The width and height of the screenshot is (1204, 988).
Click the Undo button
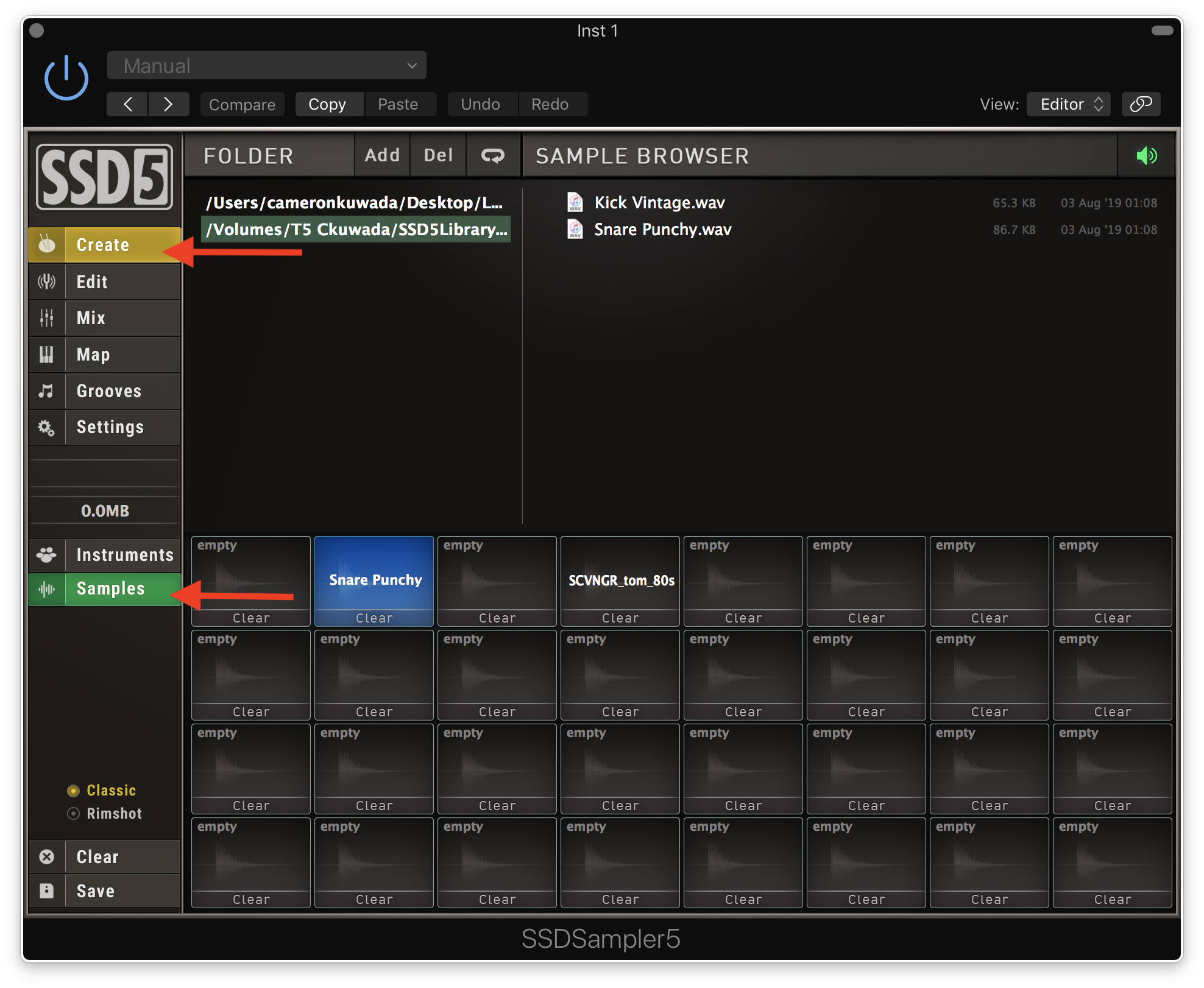[482, 104]
